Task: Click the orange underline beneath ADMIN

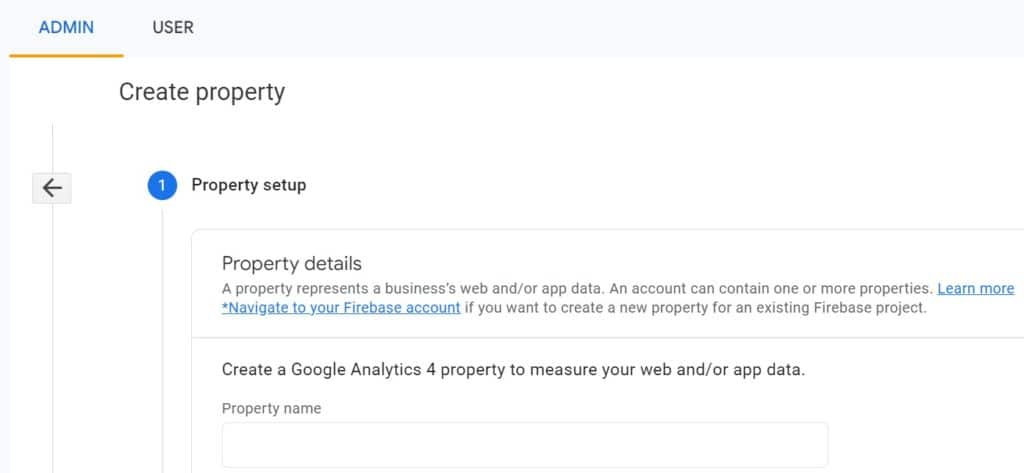Action: (66, 56)
